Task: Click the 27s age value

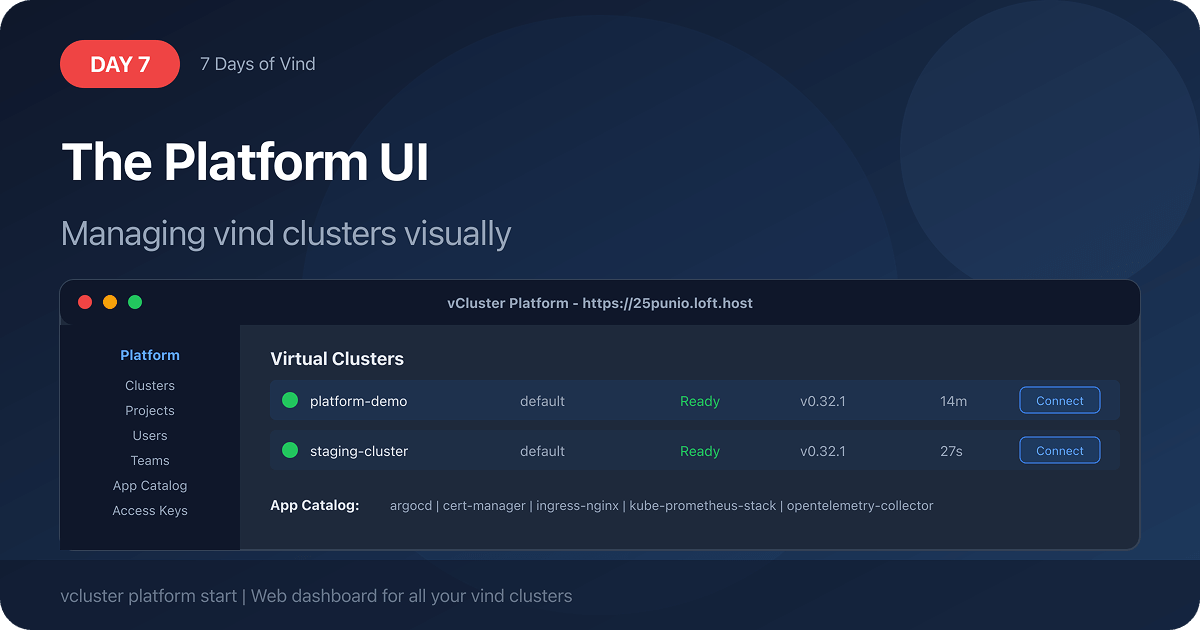Action: click(951, 451)
